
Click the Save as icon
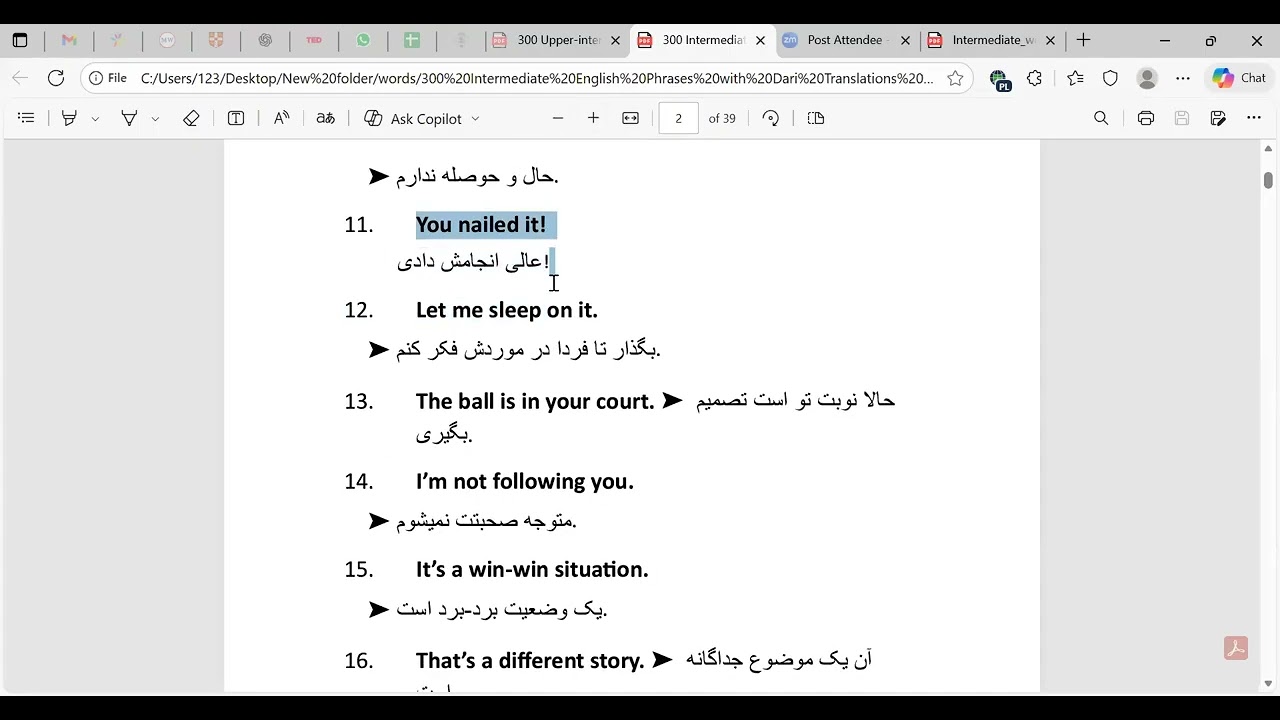1218,118
